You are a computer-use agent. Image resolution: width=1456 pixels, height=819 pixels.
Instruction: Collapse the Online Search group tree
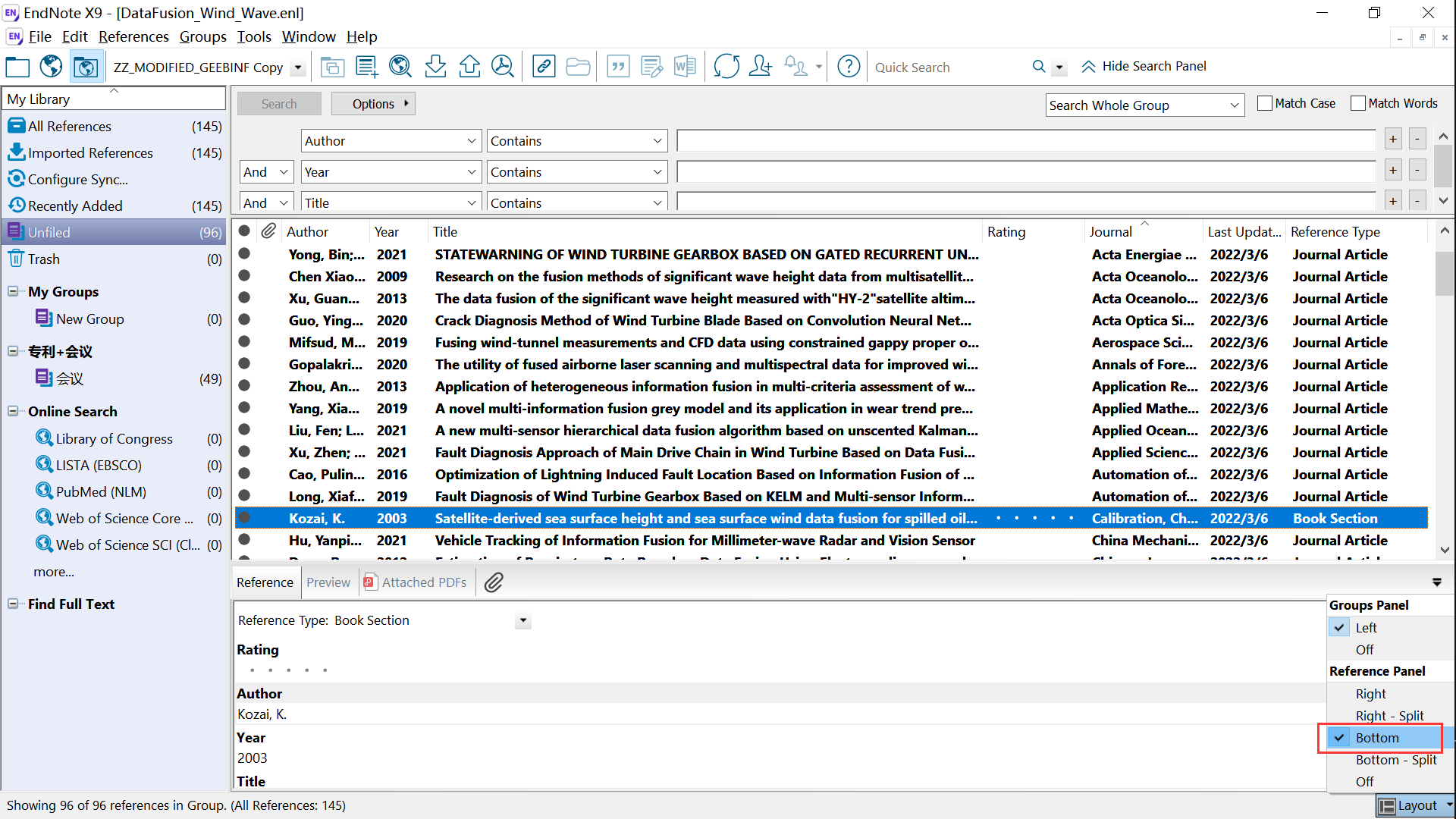(x=13, y=411)
